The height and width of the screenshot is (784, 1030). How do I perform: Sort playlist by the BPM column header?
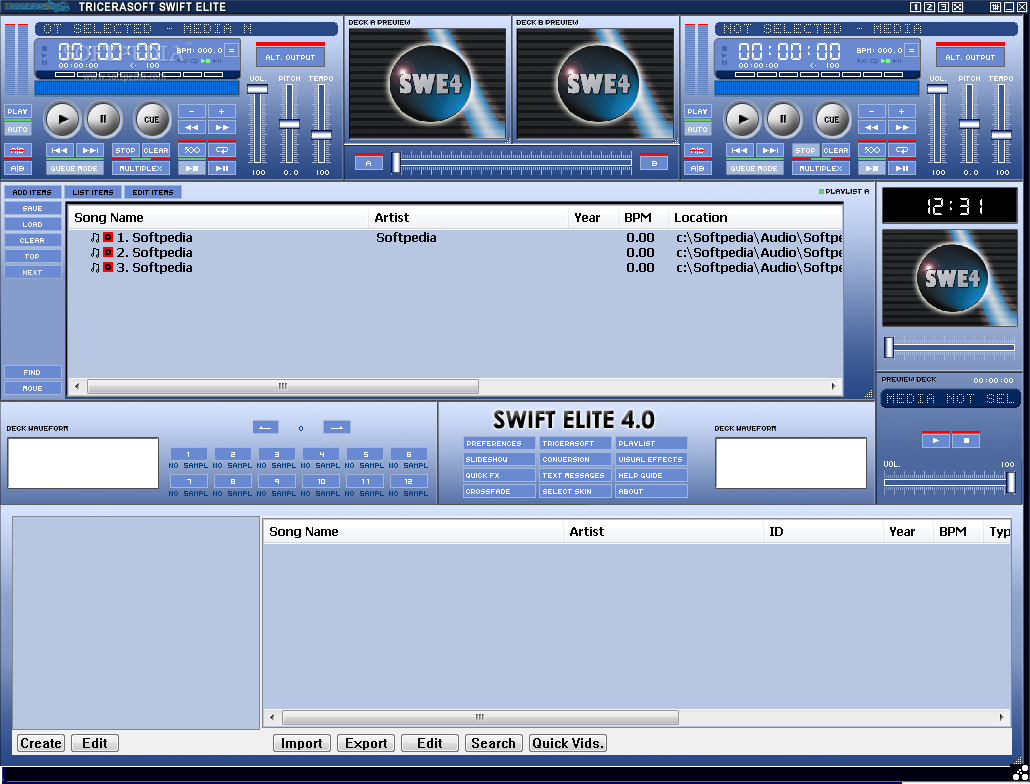pyautogui.click(x=637, y=217)
